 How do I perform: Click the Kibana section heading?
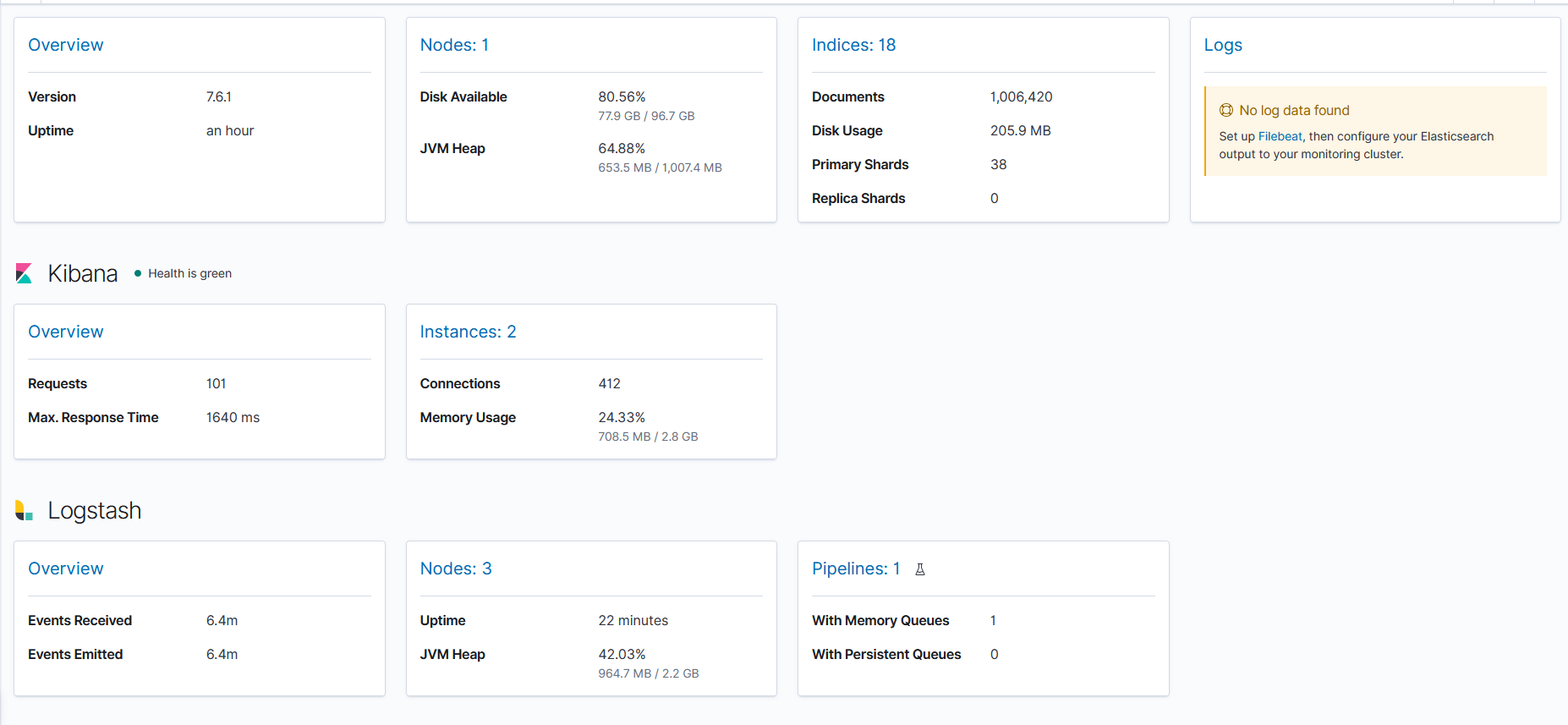(x=83, y=273)
